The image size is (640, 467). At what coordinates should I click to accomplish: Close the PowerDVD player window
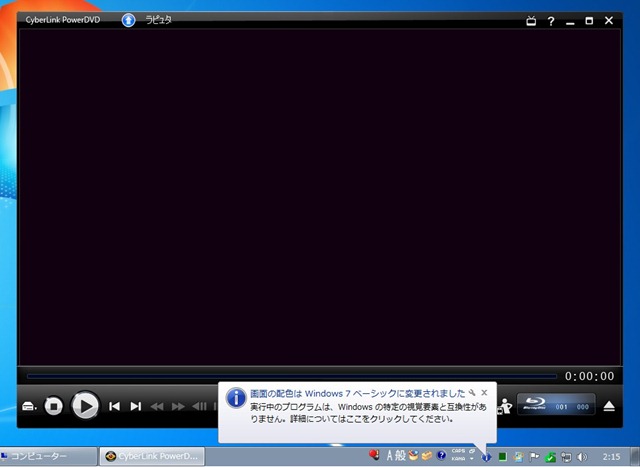[609, 20]
